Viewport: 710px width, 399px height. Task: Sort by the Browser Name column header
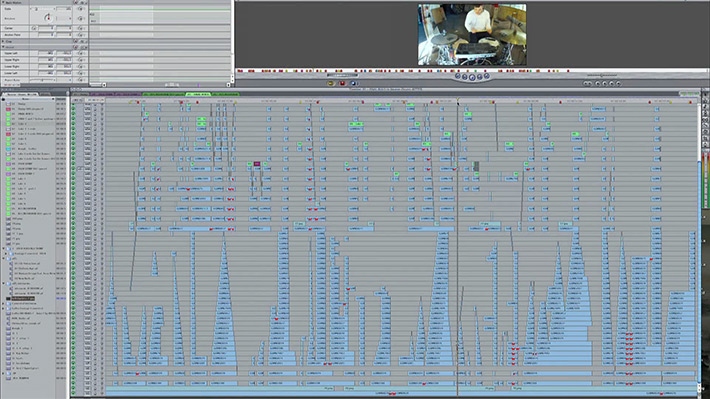coord(27,99)
